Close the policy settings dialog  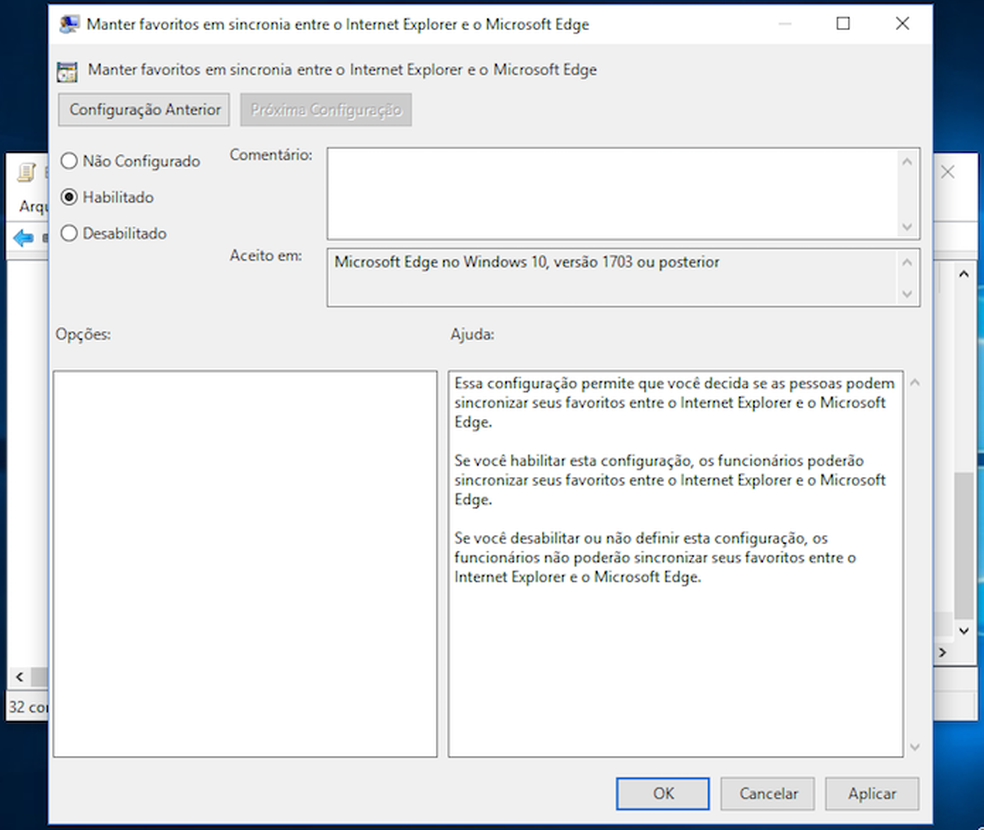tap(902, 24)
